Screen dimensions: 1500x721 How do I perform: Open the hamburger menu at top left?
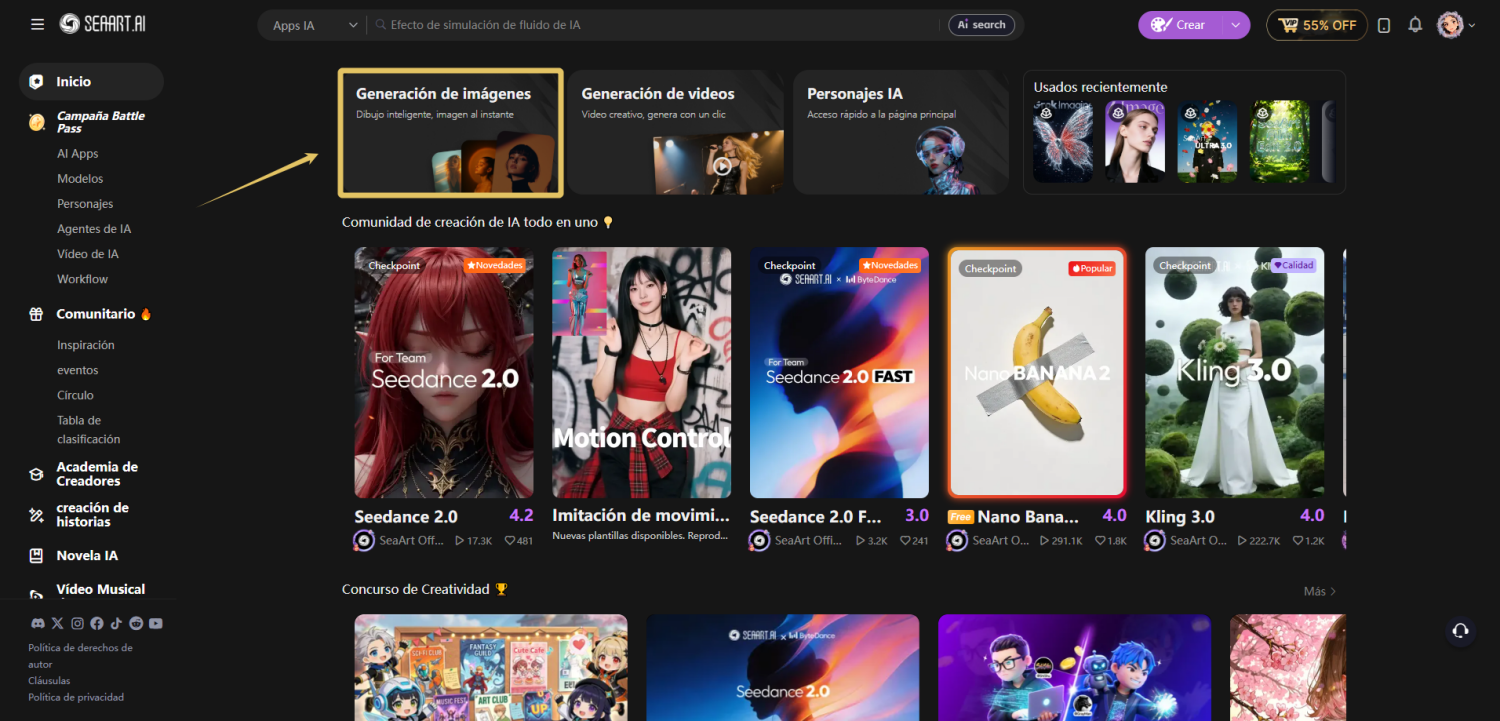tap(37, 25)
